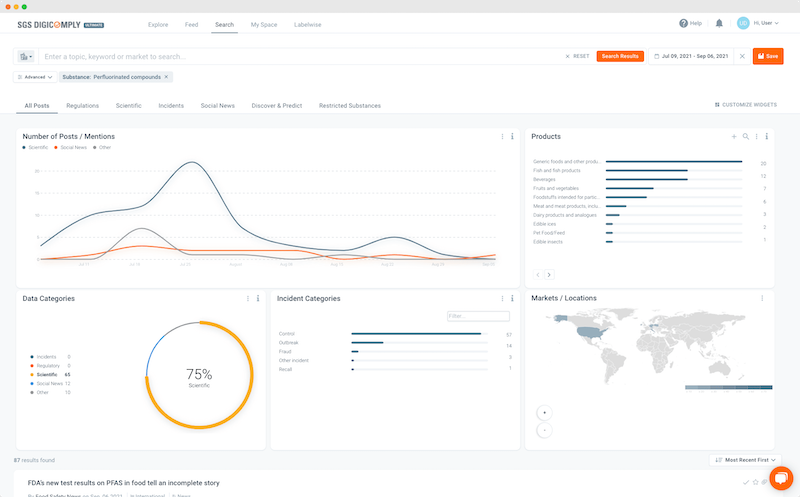Open Data Categories widget options menu
Image resolution: width=800 pixels, height=497 pixels.
(x=248, y=299)
